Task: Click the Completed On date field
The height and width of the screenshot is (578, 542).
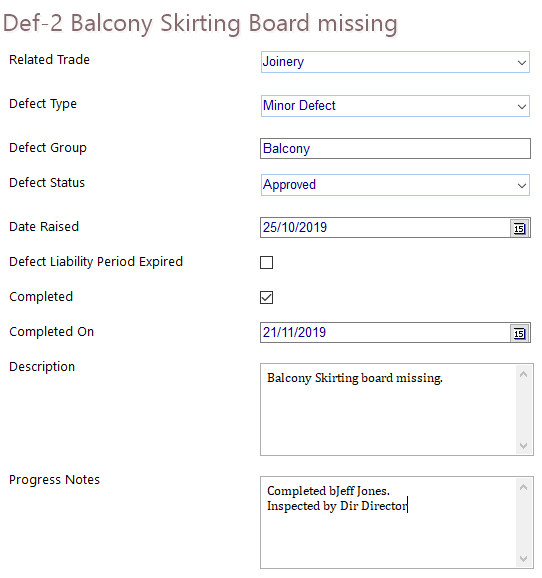Action: [x=385, y=332]
